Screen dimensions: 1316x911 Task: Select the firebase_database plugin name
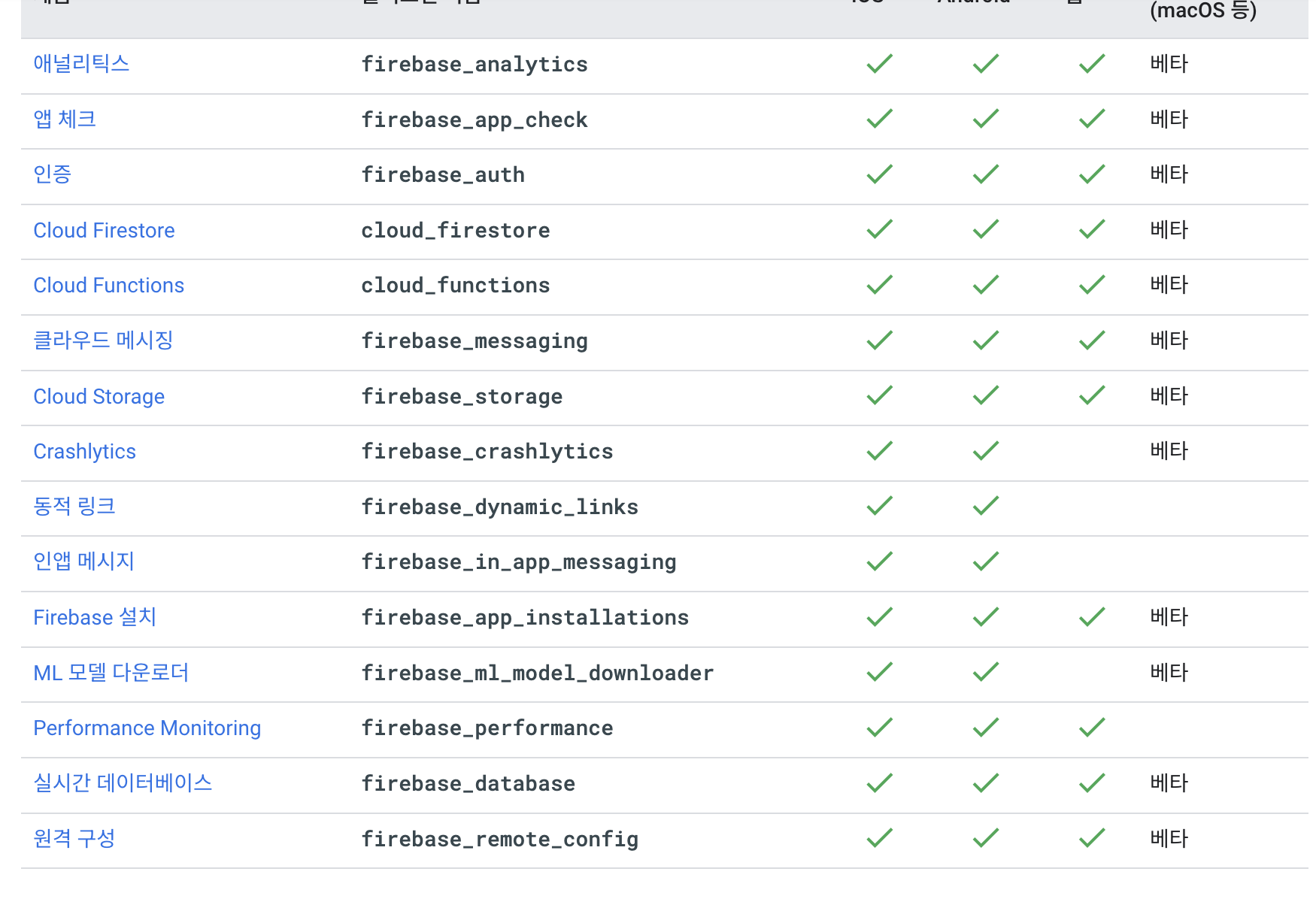coord(468,784)
